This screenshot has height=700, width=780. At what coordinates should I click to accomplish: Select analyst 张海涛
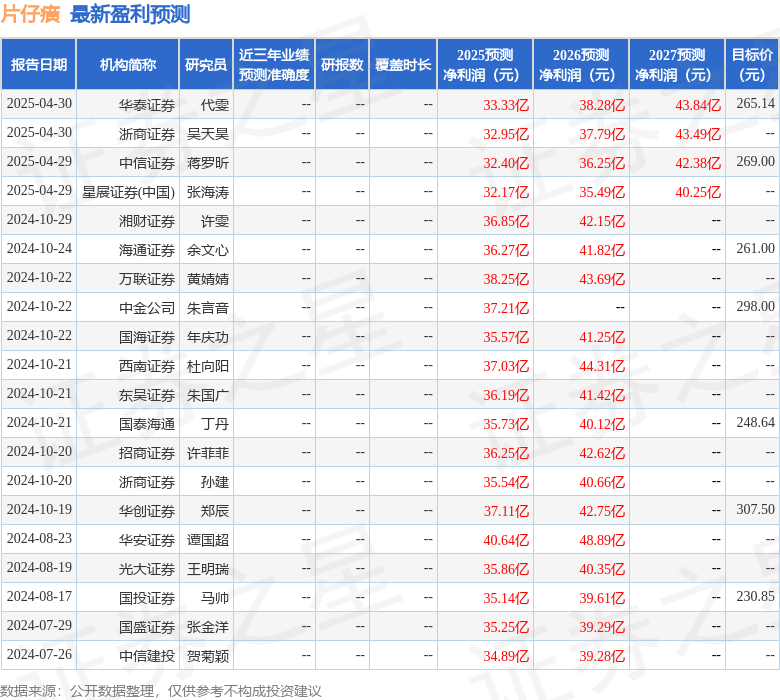pyautogui.click(x=208, y=192)
